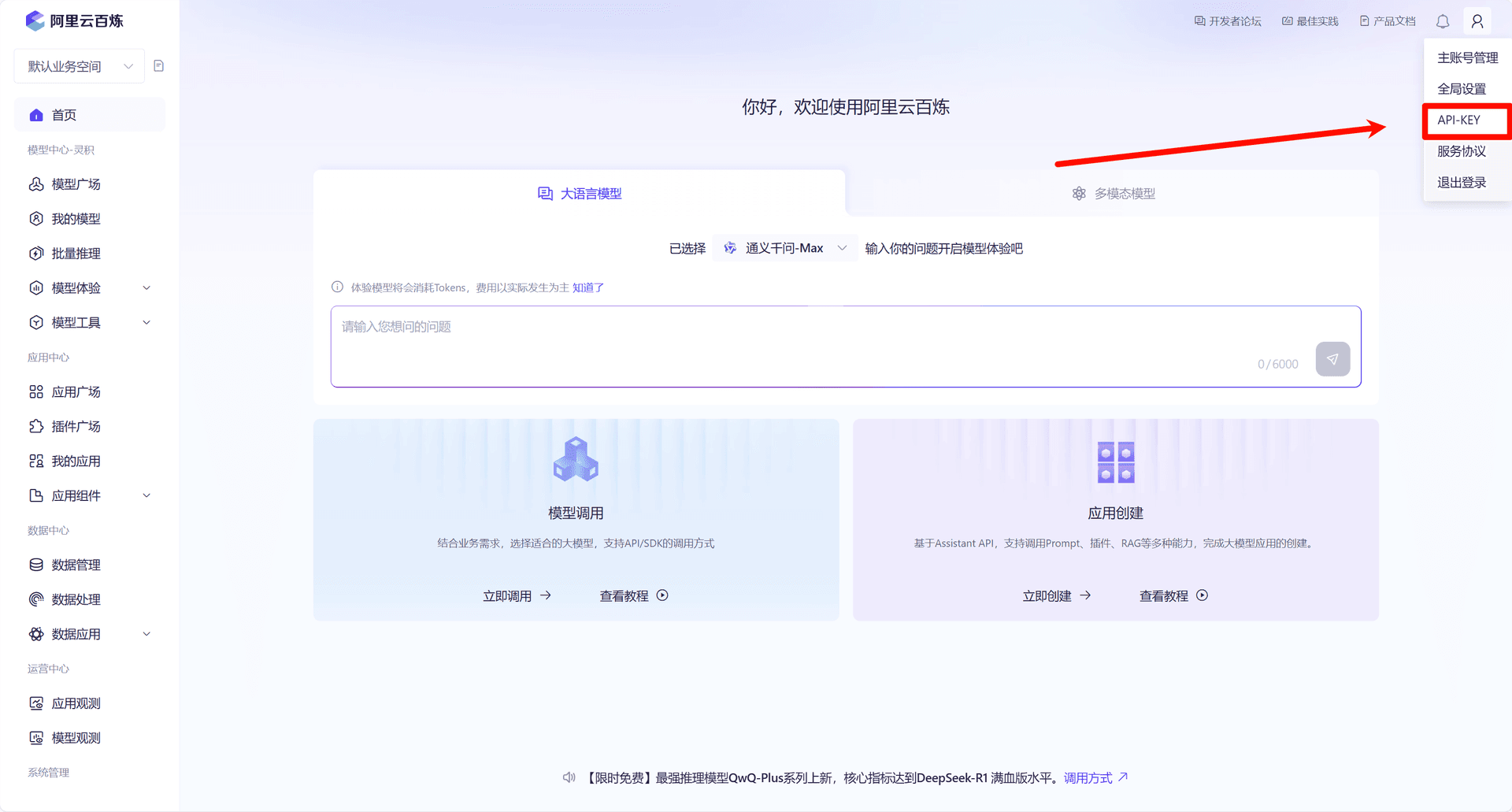Click the 数据管理 database icon
1512x812 pixels.
coord(36,565)
